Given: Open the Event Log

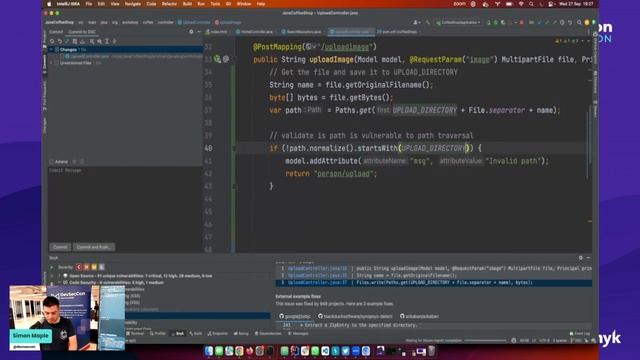Looking at the screenshot, I should coord(580,334).
